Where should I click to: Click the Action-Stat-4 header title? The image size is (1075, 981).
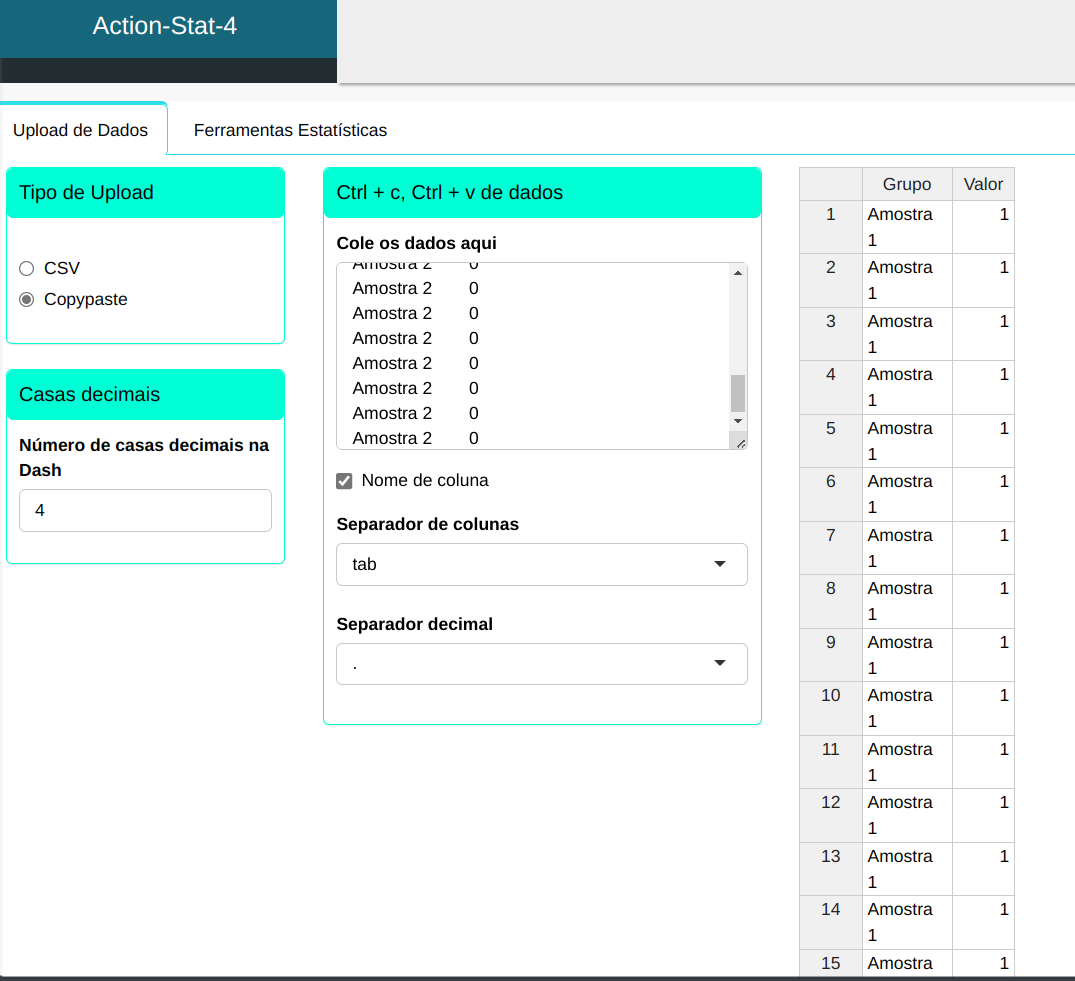point(165,26)
